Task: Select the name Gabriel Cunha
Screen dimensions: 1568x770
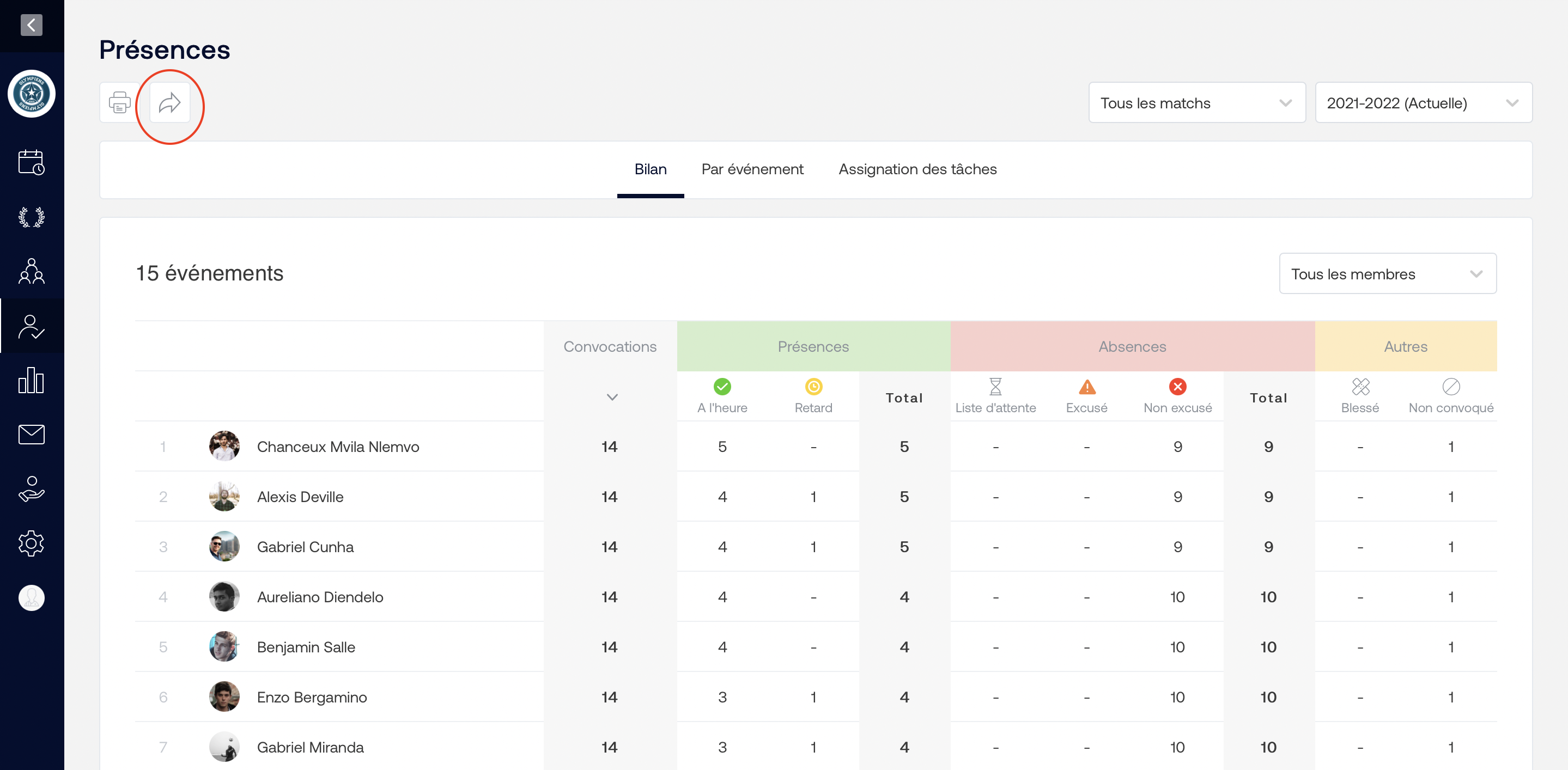Action: point(305,547)
